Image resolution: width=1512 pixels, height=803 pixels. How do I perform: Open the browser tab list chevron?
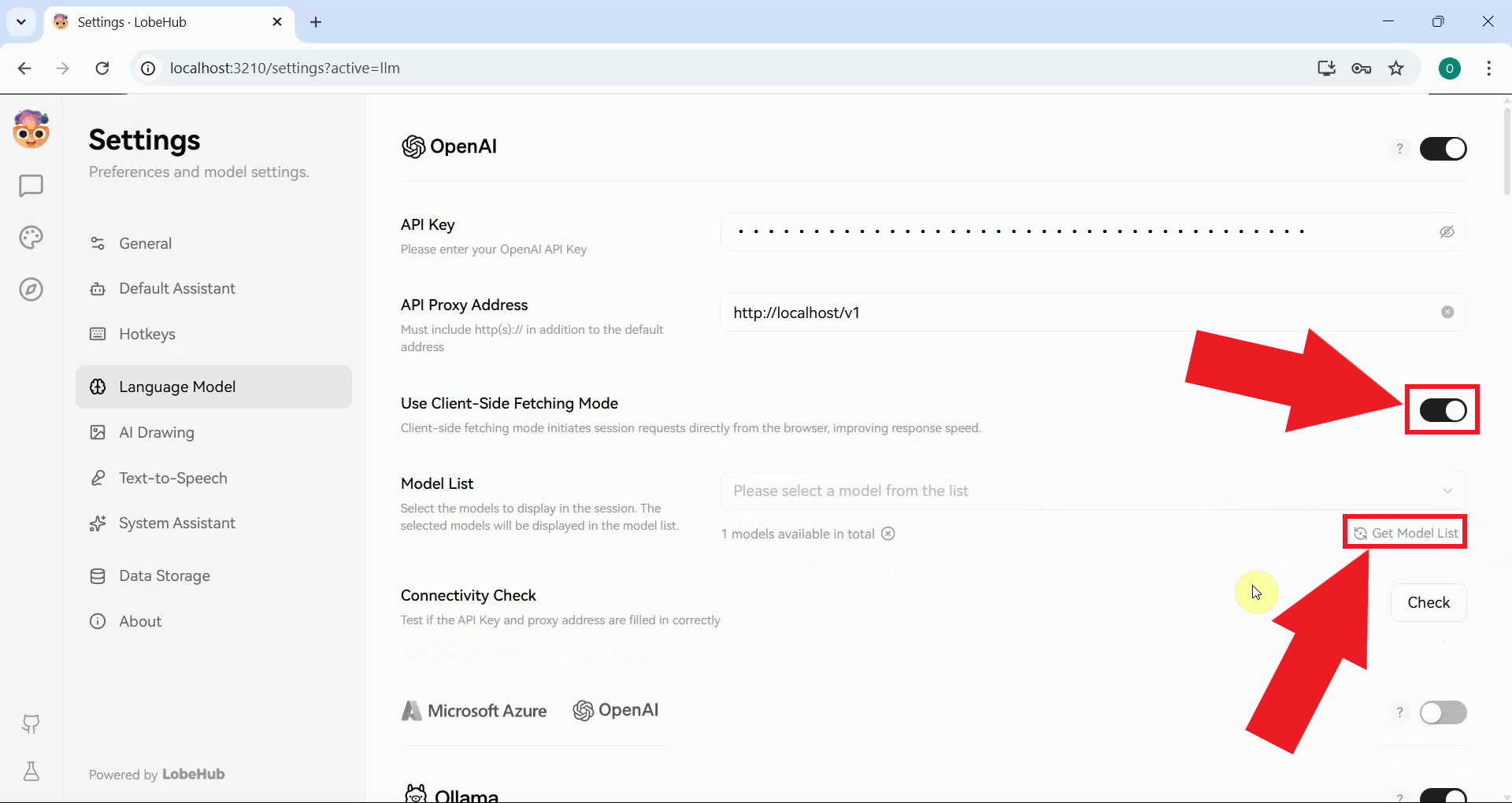20,21
